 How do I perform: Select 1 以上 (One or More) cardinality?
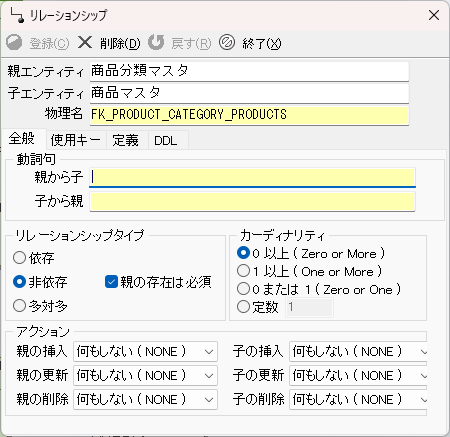[309, 271]
